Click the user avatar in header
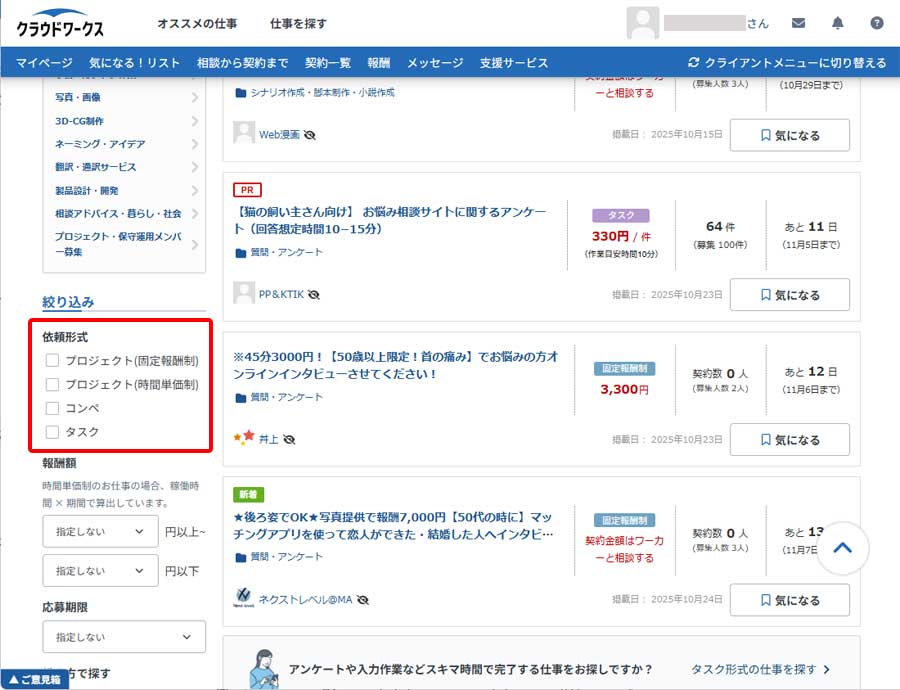This screenshot has height=690, width=900. click(642, 23)
